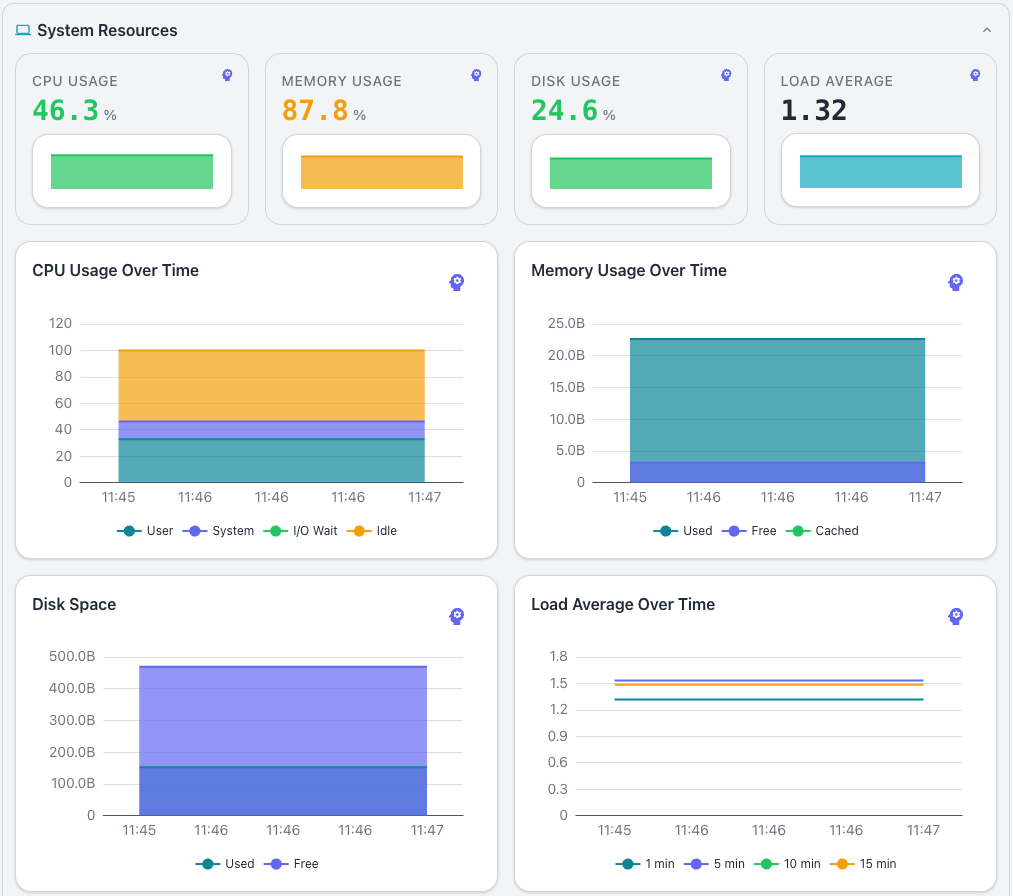Click the 1.8 axis label in Load Average chart

[x=558, y=657]
